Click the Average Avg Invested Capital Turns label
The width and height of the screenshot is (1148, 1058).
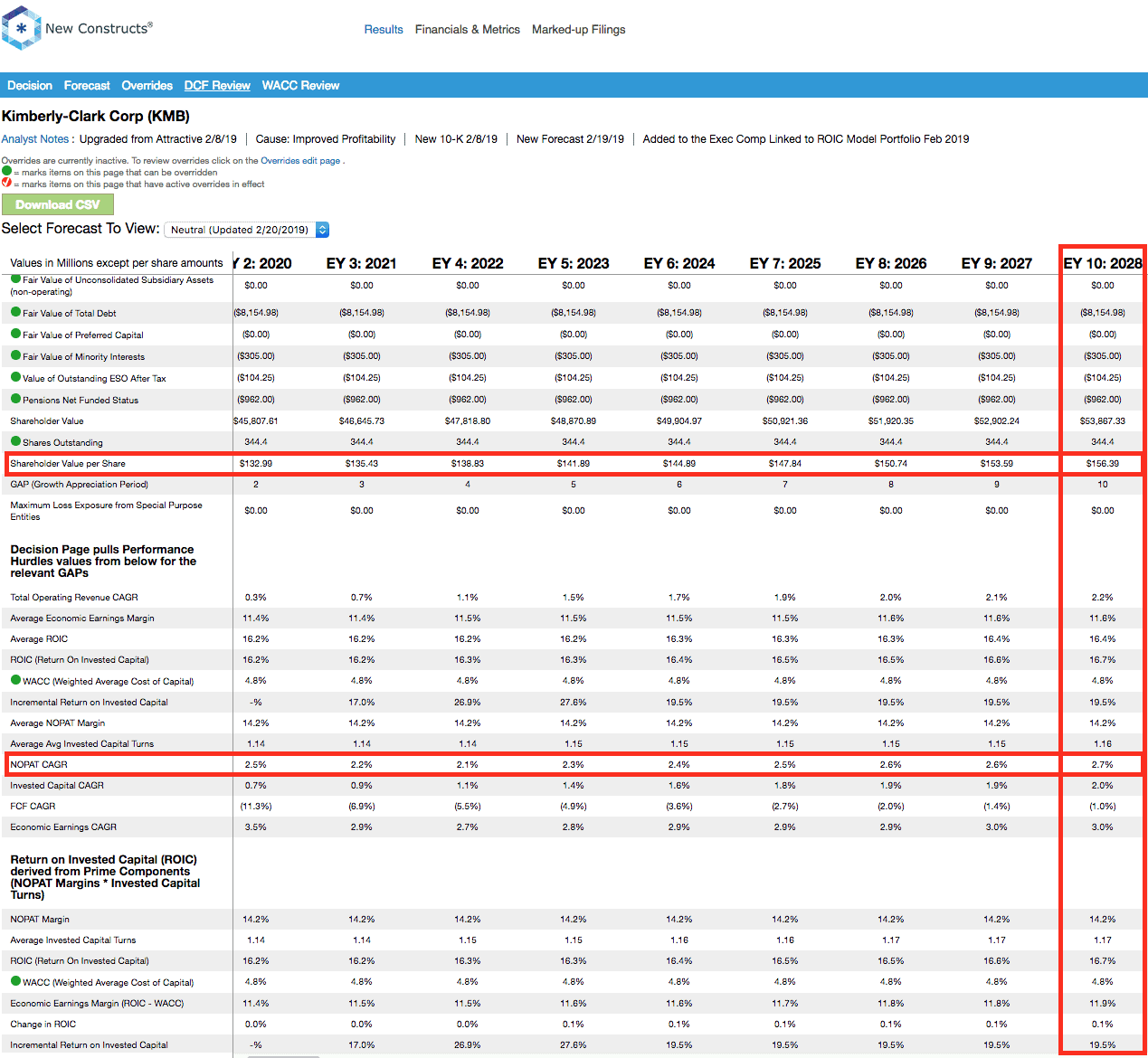click(x=82, y=744)
